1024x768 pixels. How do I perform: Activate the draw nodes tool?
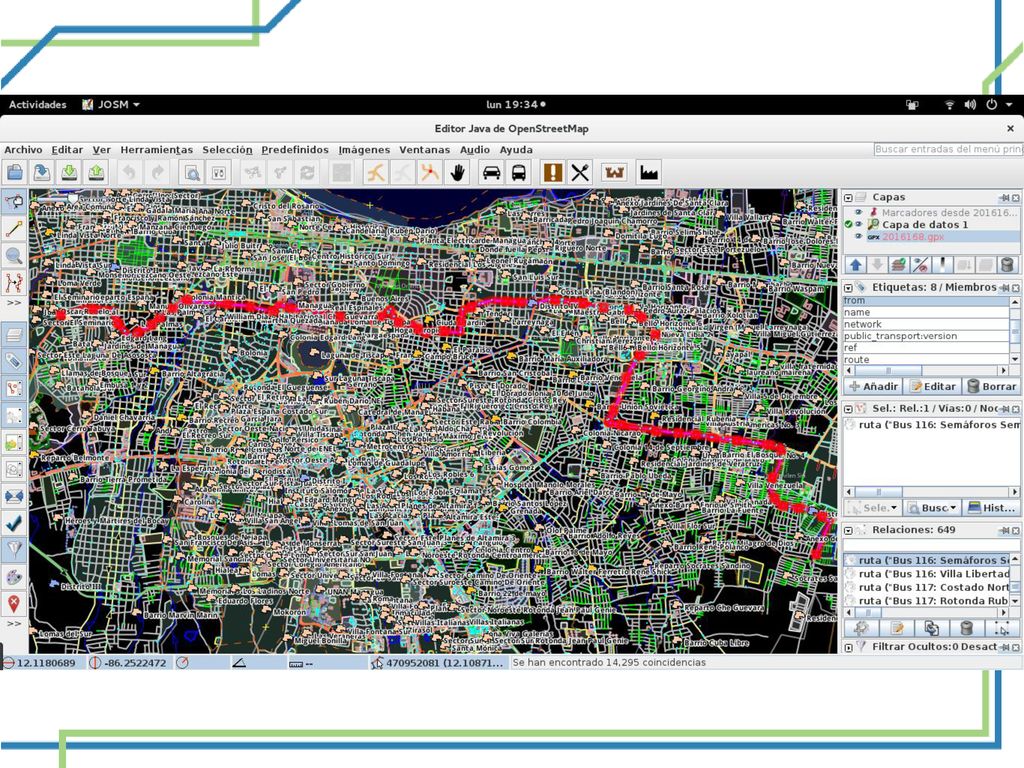[x=14, y=229]
